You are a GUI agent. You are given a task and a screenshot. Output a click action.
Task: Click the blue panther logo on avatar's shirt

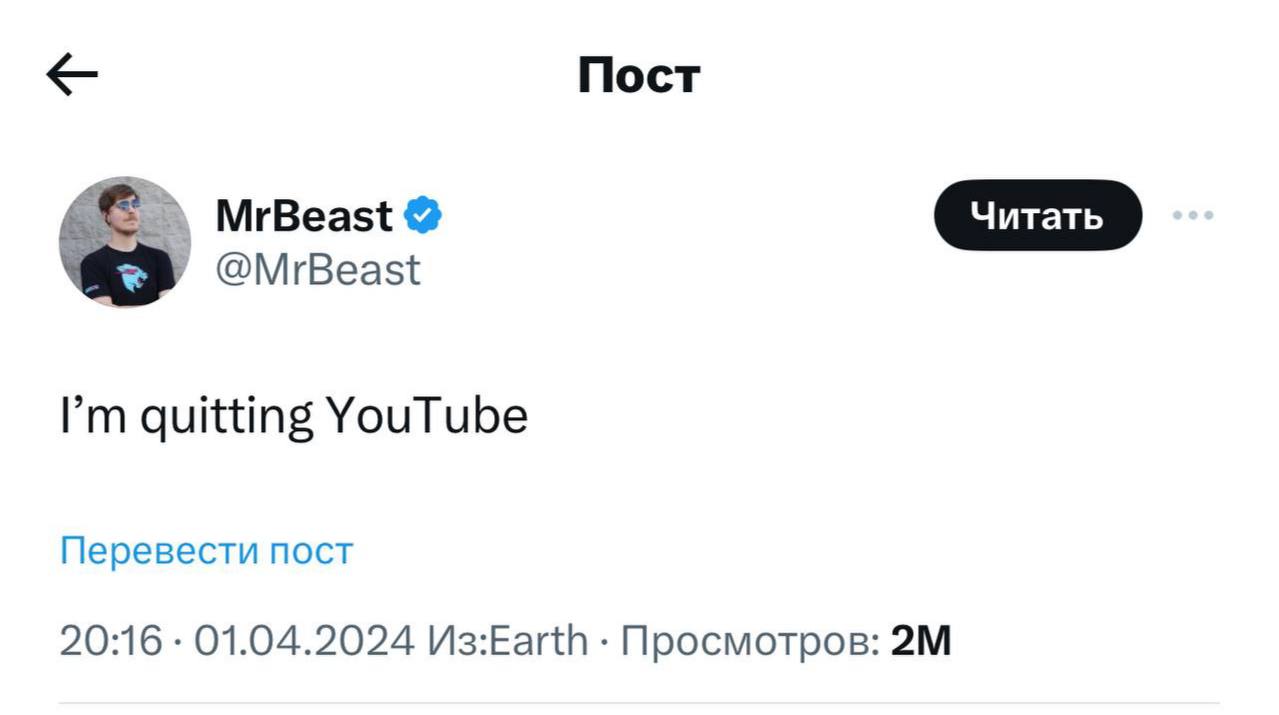click(x=131, y=277)
